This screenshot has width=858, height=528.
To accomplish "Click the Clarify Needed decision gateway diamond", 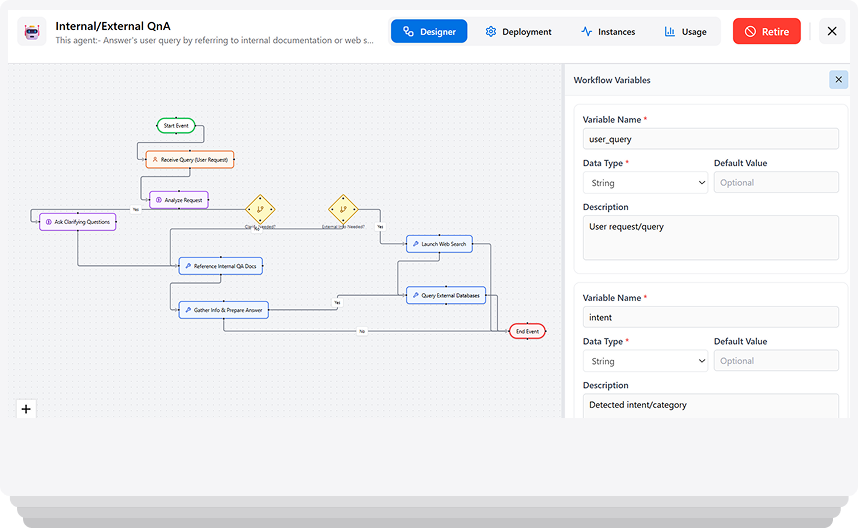I will pos(261,210).
